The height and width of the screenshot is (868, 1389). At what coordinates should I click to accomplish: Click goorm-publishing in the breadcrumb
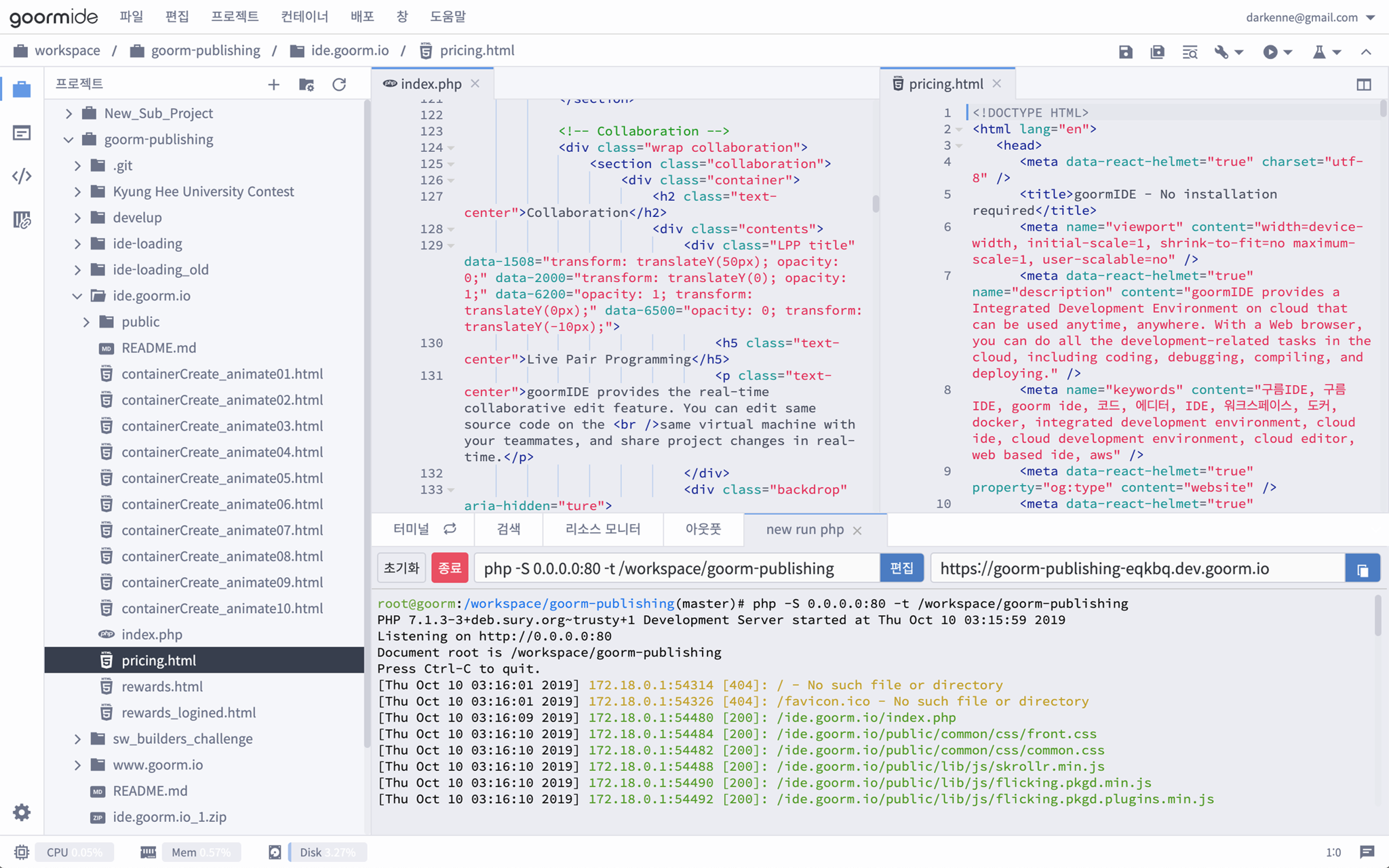click(206, 50)
